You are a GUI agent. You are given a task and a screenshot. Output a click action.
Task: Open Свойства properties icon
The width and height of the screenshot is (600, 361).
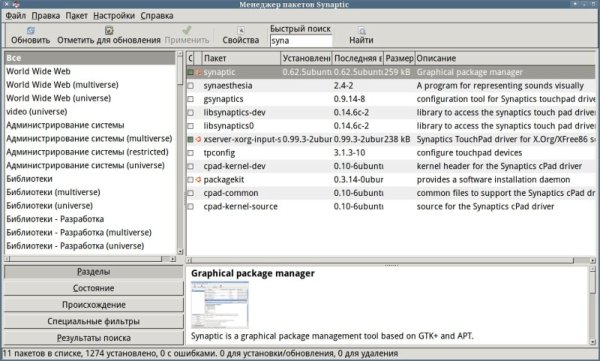point(241,30)
